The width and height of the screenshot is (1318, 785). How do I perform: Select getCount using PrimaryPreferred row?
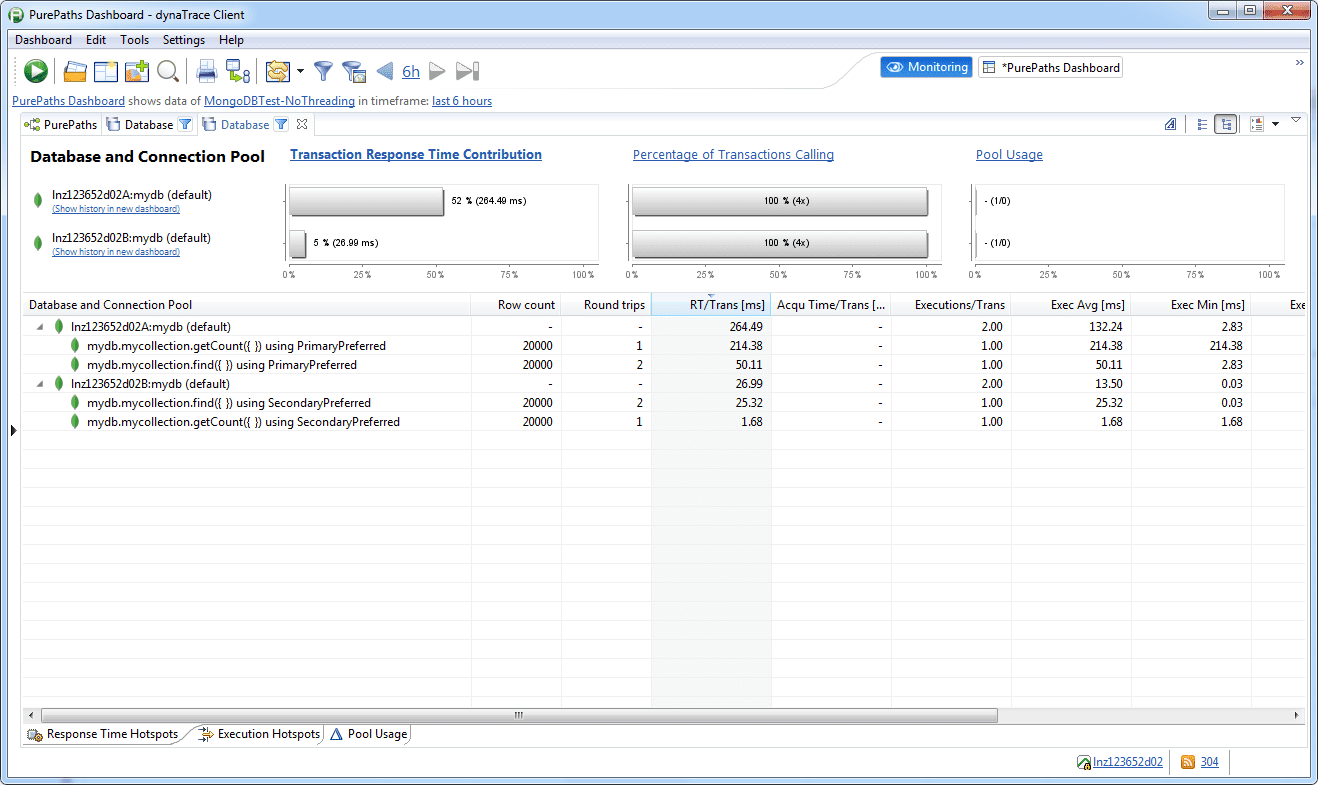point(664,346)
